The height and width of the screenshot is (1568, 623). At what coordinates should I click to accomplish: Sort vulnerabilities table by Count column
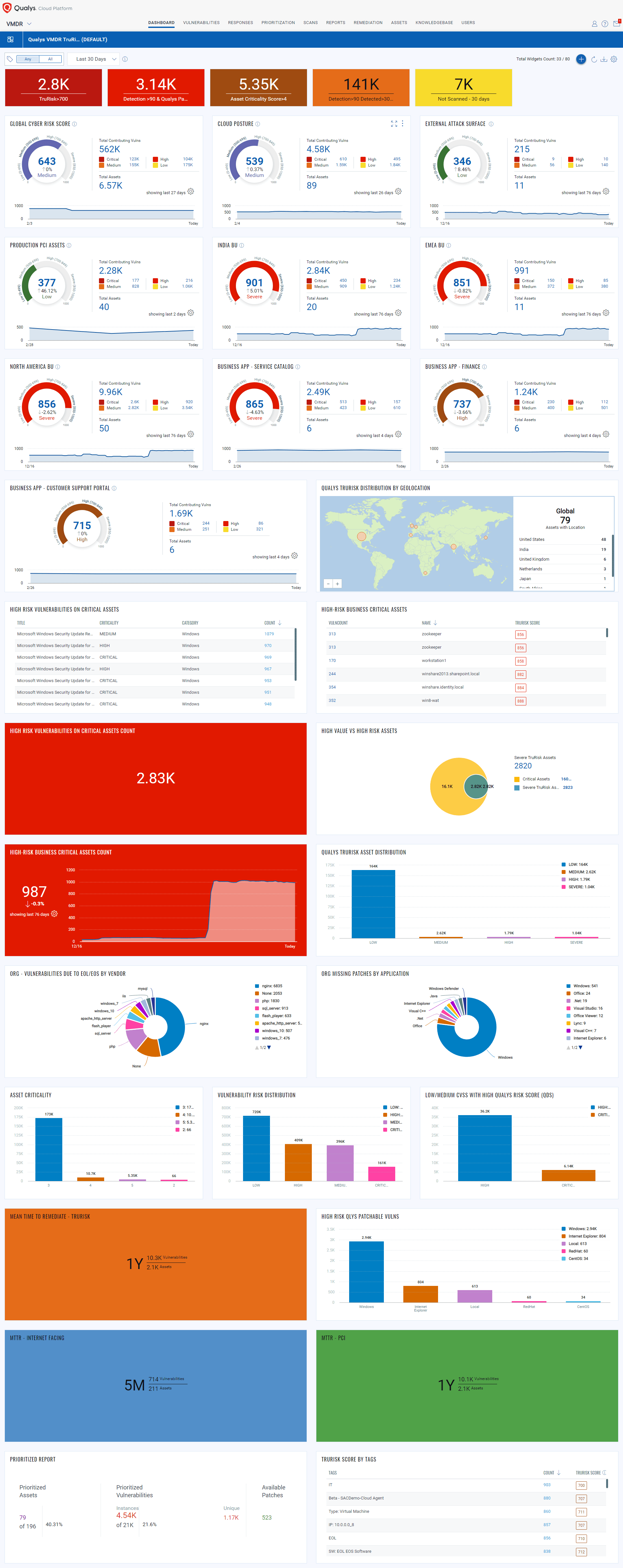(273, 623)
